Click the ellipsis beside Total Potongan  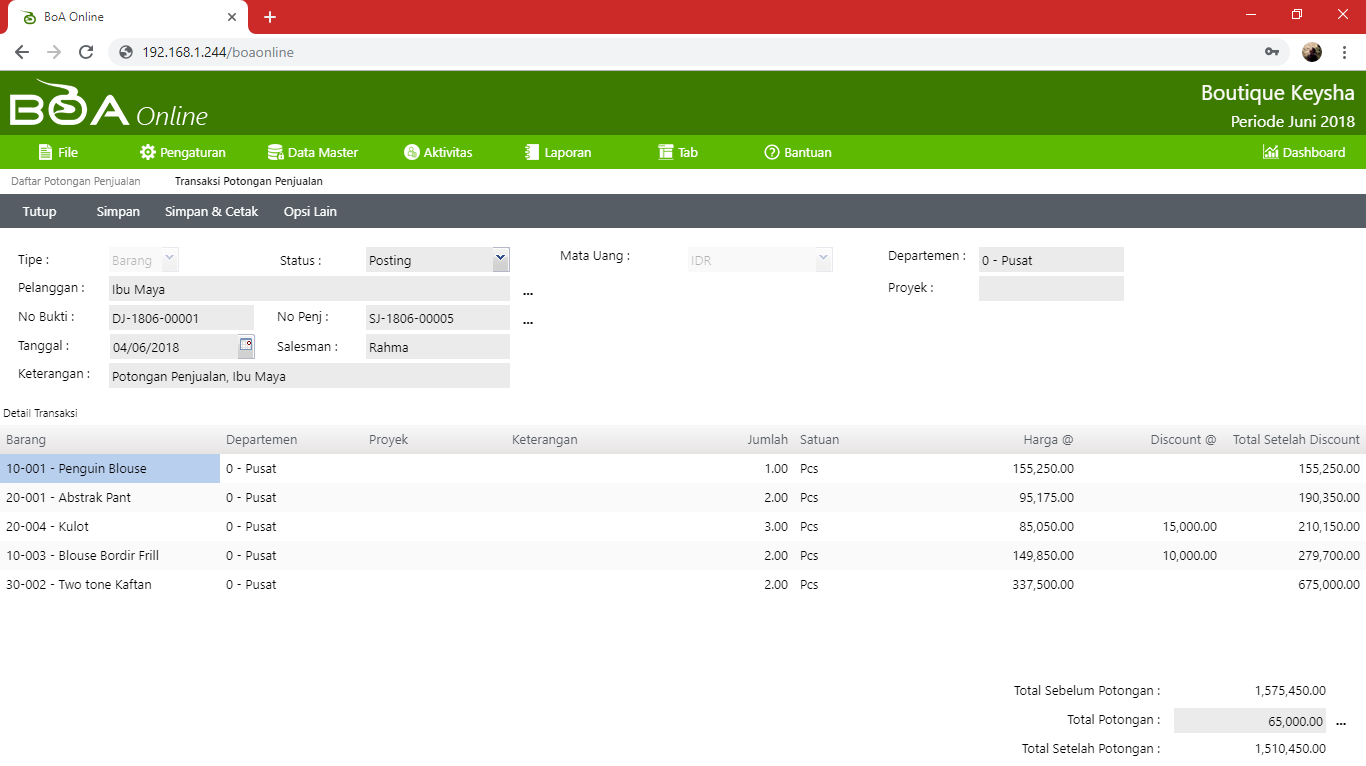[1341, 722]
